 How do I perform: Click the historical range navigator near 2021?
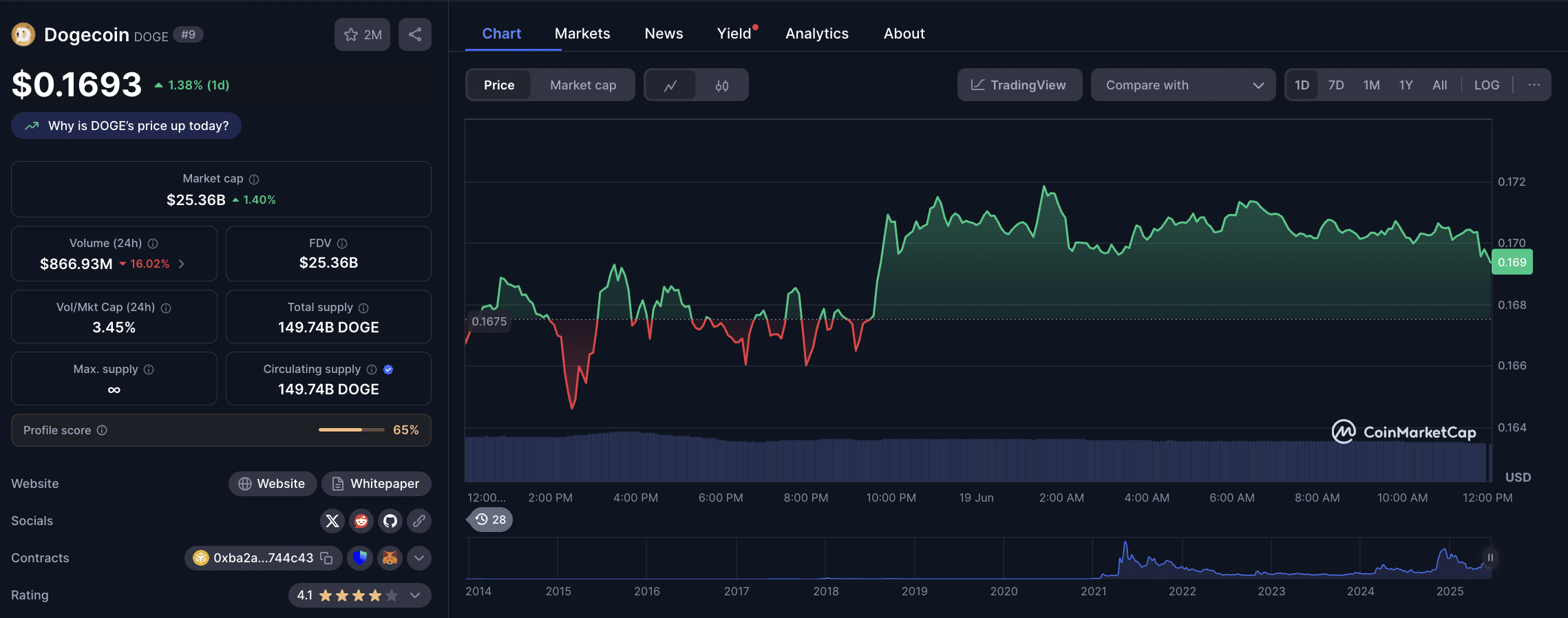tap(1094, 559)
